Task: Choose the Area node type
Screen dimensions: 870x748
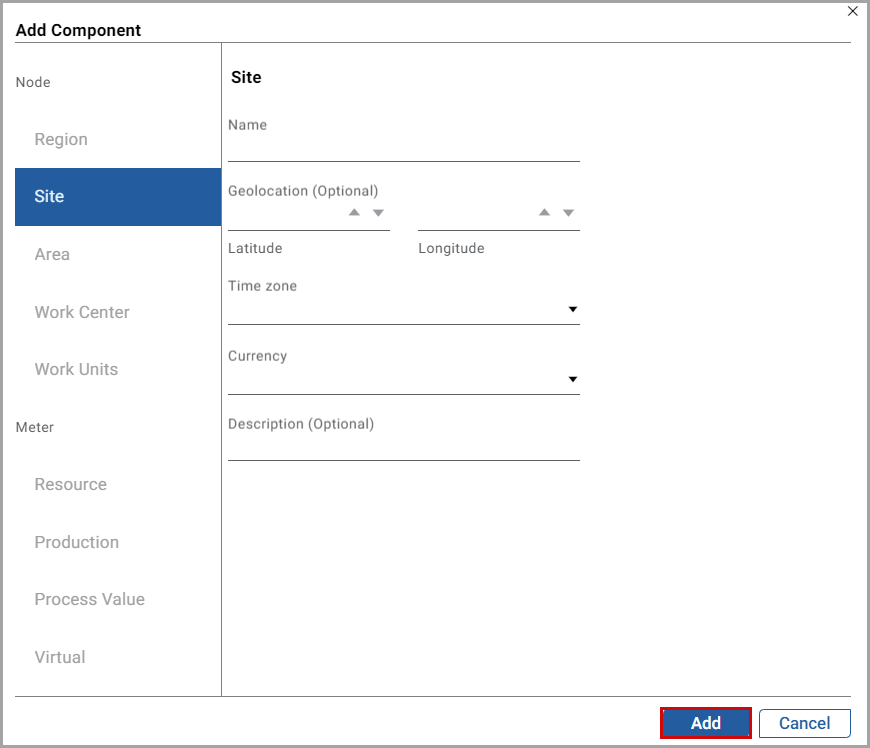Action: (x=52, y=254)
